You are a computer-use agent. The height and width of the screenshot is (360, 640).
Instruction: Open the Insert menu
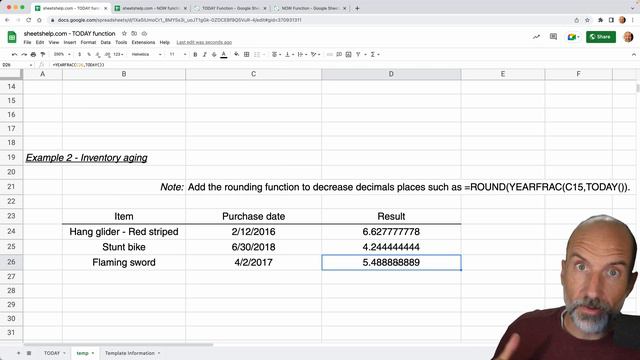click(x=70, y=42)
